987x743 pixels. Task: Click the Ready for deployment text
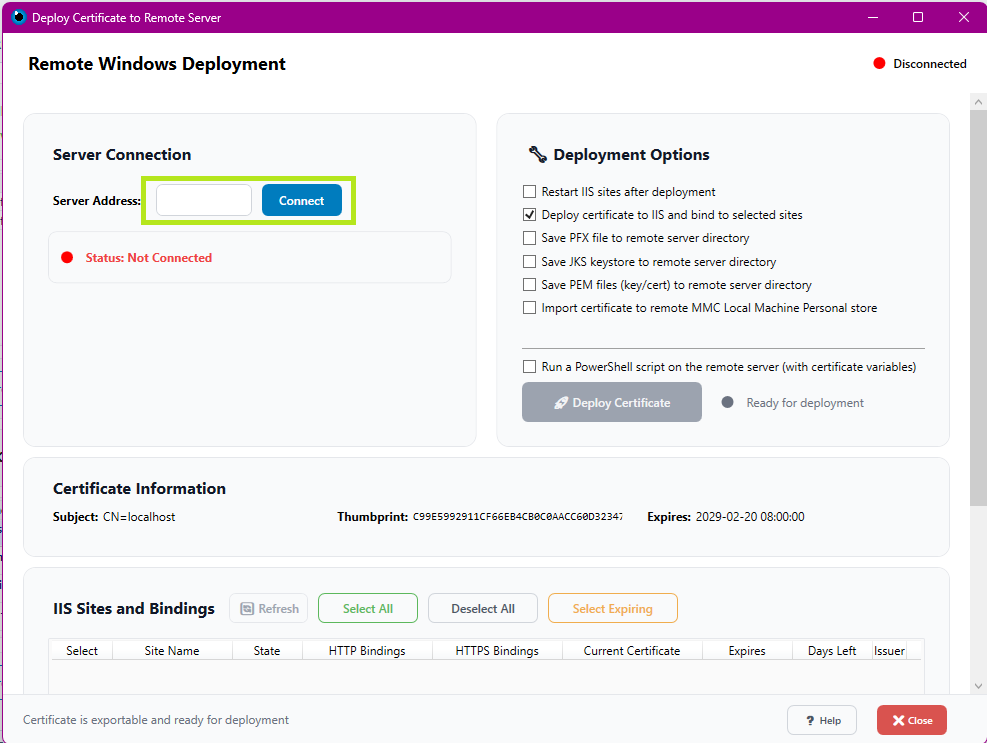pos(805,402)
